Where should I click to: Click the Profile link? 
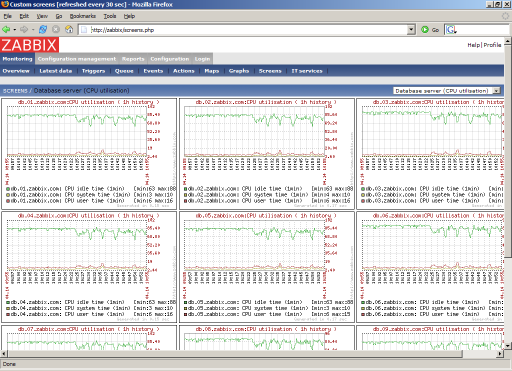point(492,45)
